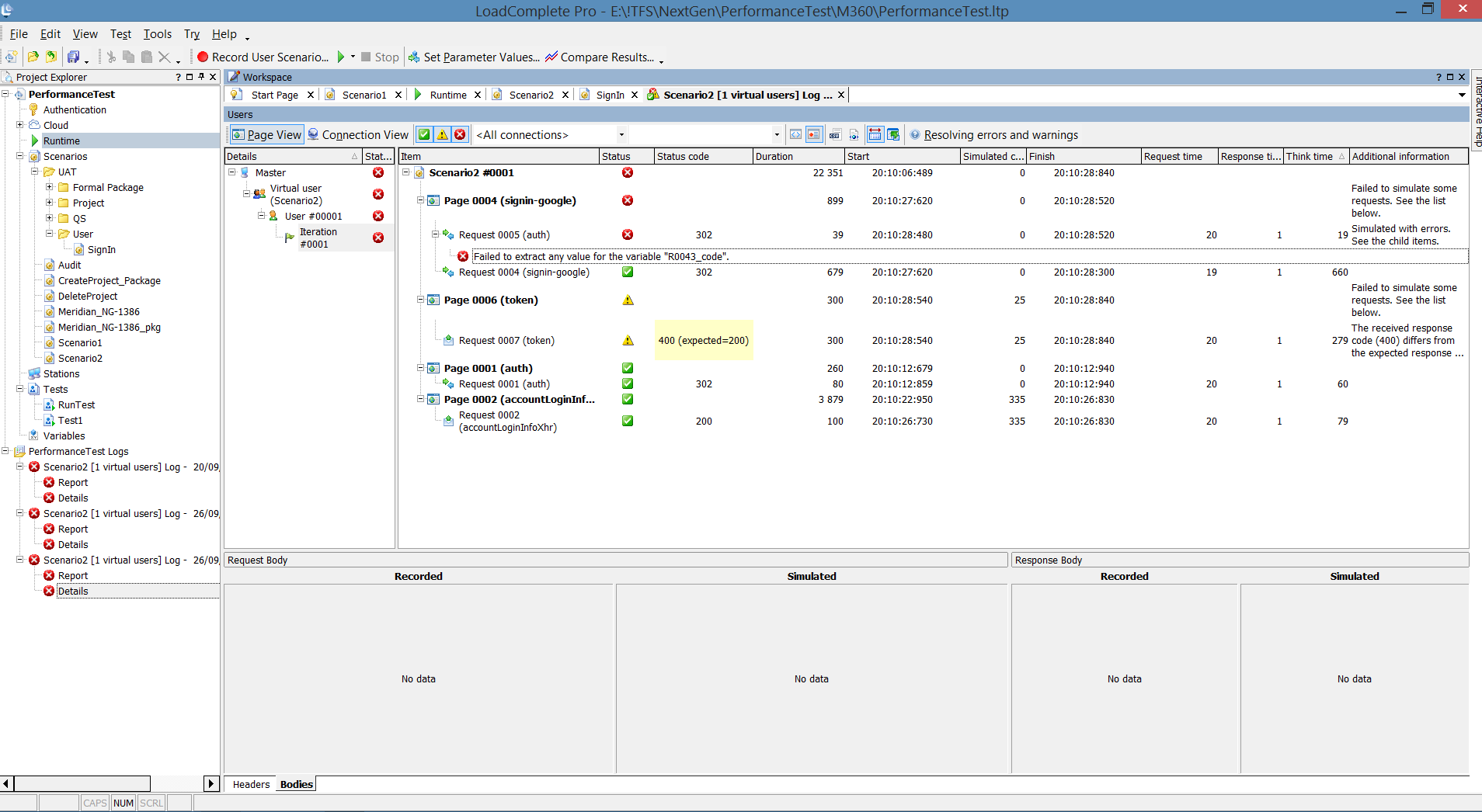Click the Page View button
Screen dimensions: 1482x812
point(266,134)
